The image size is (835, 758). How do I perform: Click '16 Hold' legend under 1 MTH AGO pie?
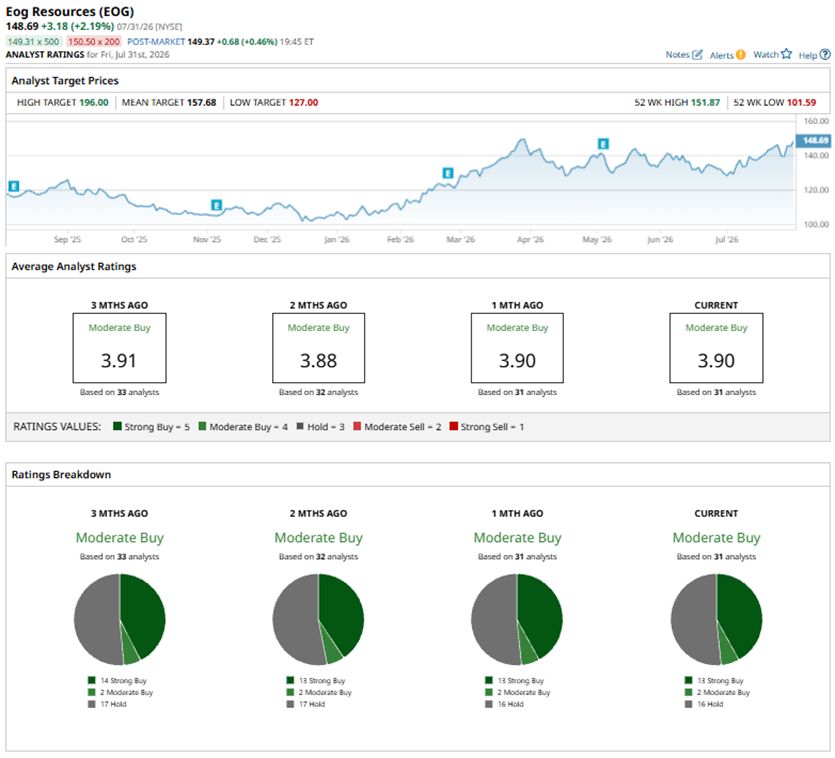[x=504, y=704]
